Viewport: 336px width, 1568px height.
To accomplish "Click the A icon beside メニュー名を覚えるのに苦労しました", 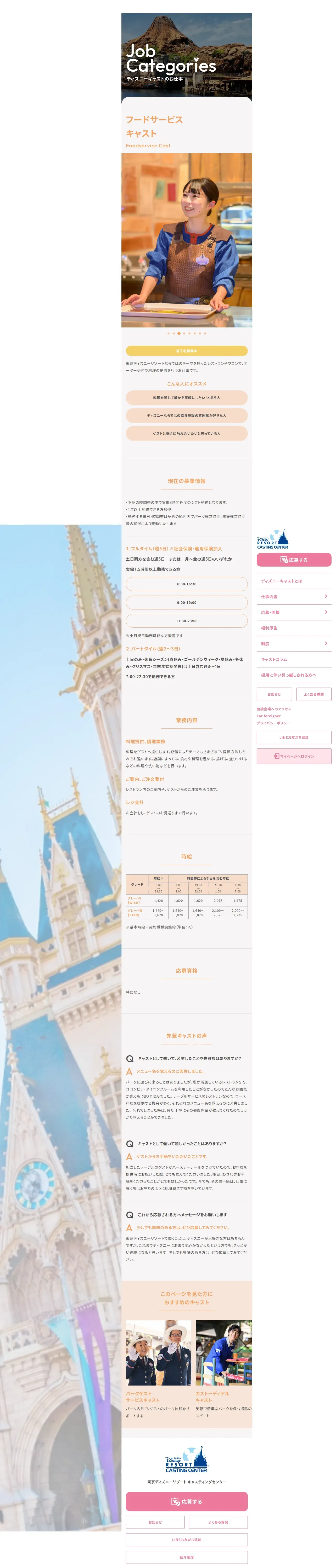I will click(x=129, y=1072).
